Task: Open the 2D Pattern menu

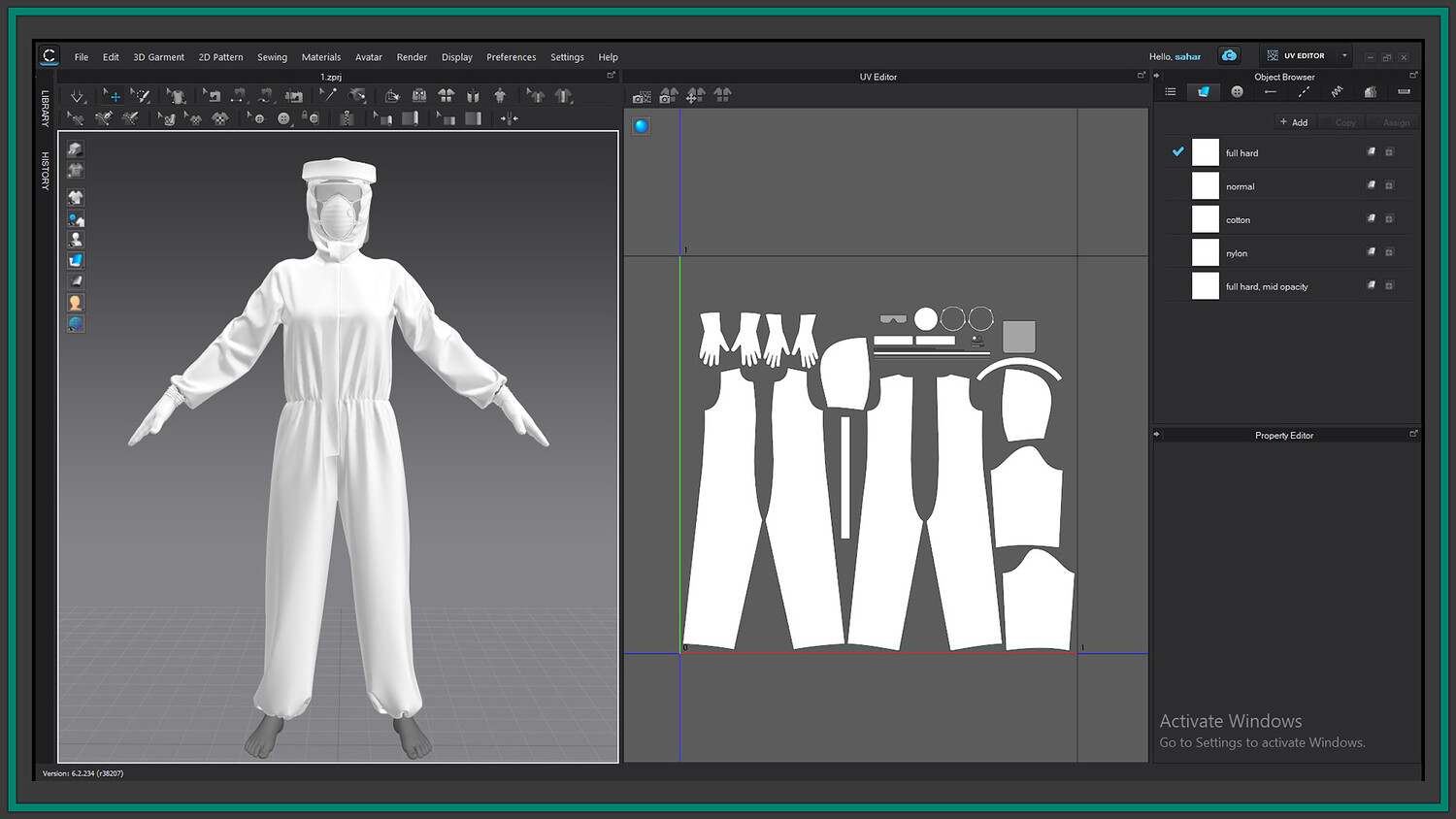Action: (x=220, y=57)
